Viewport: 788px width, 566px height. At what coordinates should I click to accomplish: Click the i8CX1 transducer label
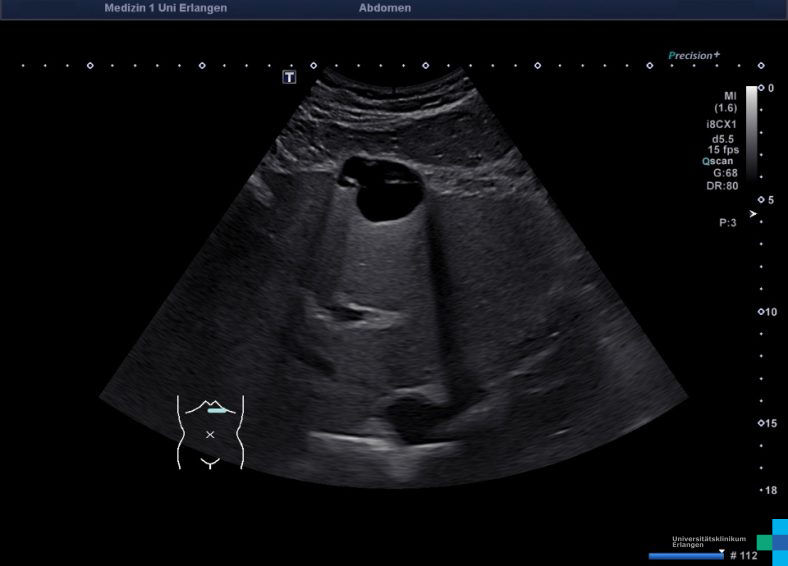pos(721,124)
